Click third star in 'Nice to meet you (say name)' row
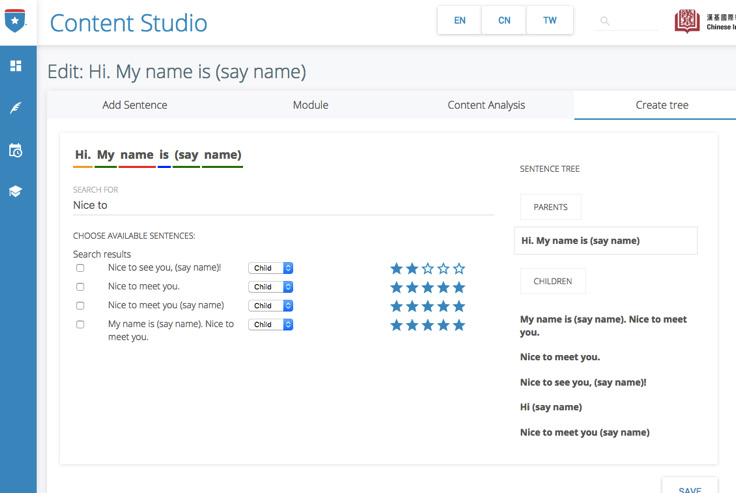The width and height of the screenshot is (736, 493). [x=428, y=306]
